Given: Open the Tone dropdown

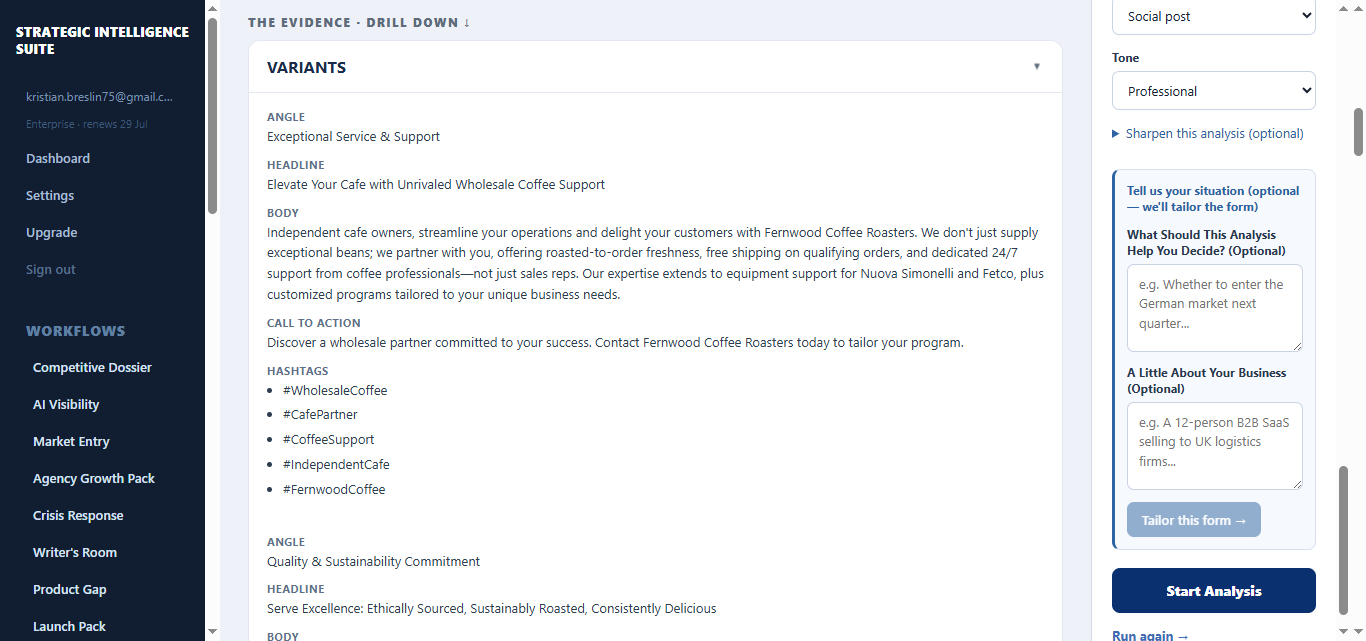Looking at the screenshot, I should 1214,91.
